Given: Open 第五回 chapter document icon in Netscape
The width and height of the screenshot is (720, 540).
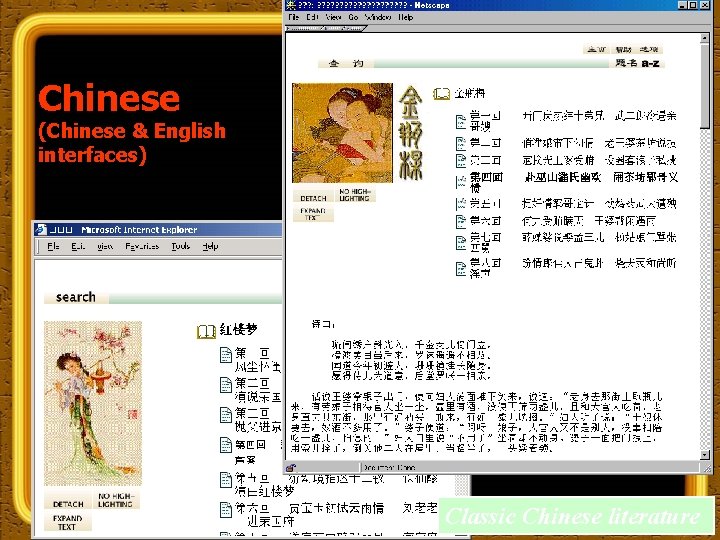Looking at the screenshot, I should [461, 204].
